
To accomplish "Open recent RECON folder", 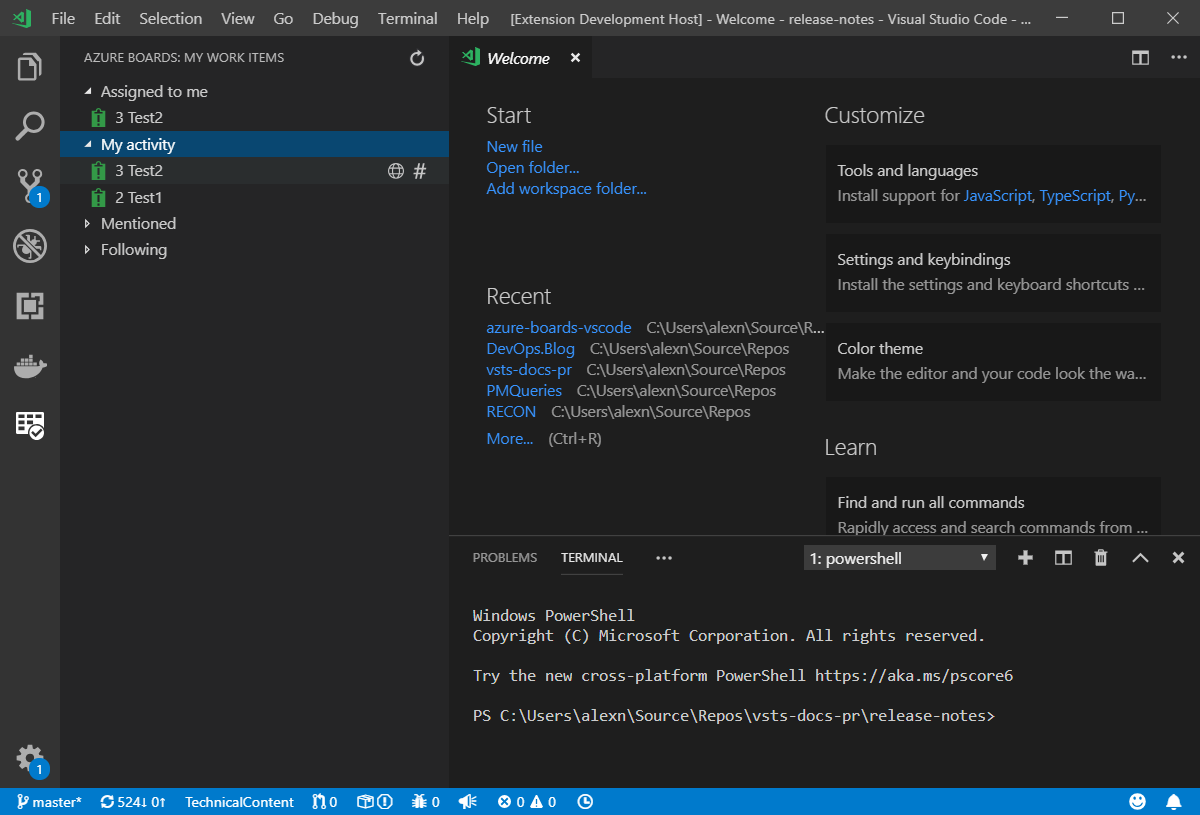I will (511, 412).
